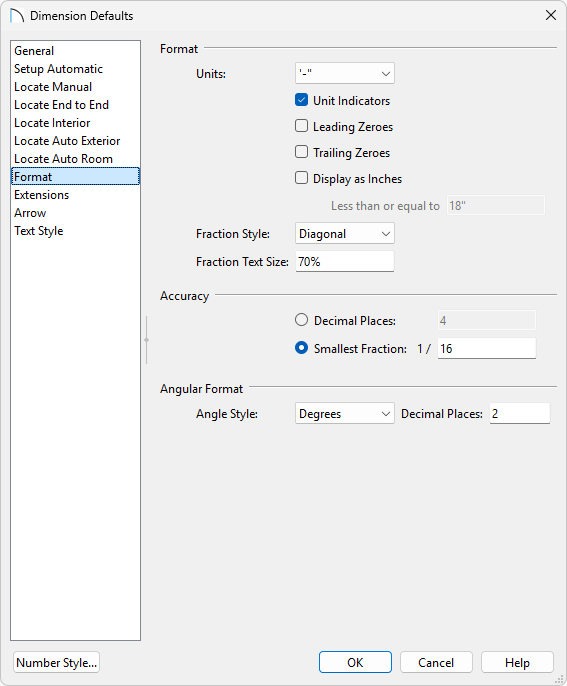Click the Cancel button

coord(436,662)
